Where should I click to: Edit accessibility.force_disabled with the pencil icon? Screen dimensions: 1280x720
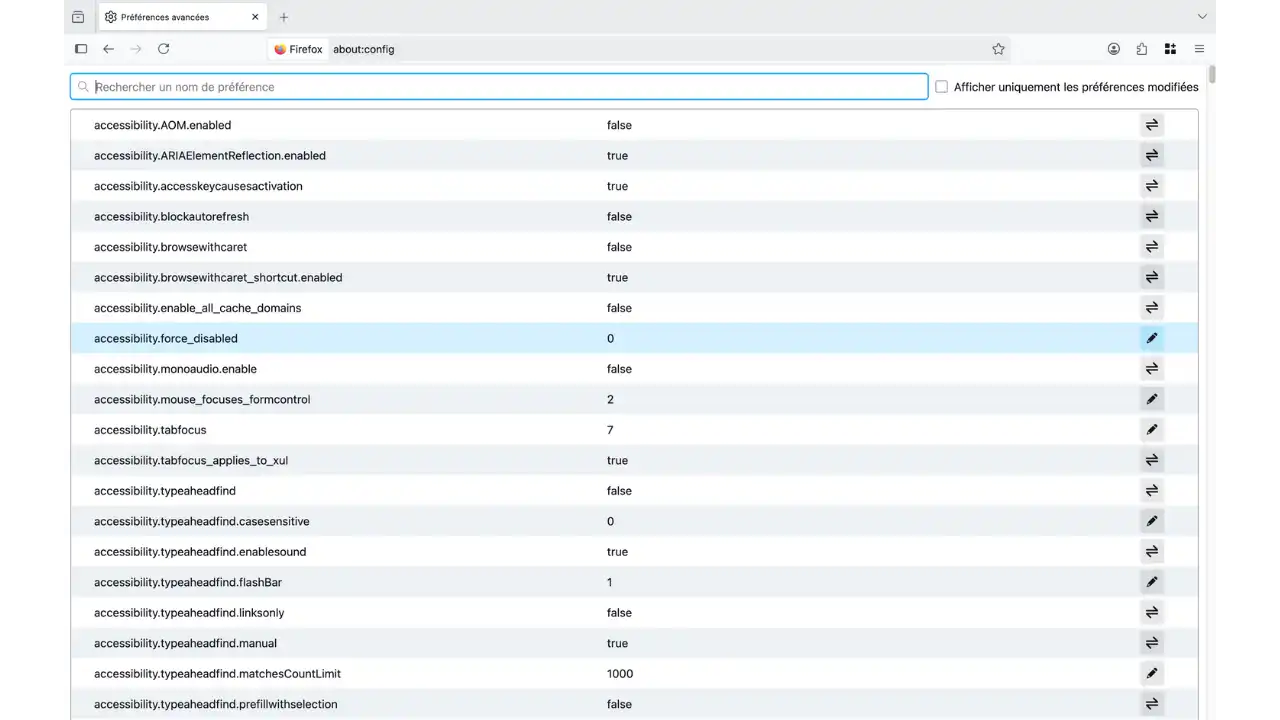pyautogui.click(x=1151, y=338)
